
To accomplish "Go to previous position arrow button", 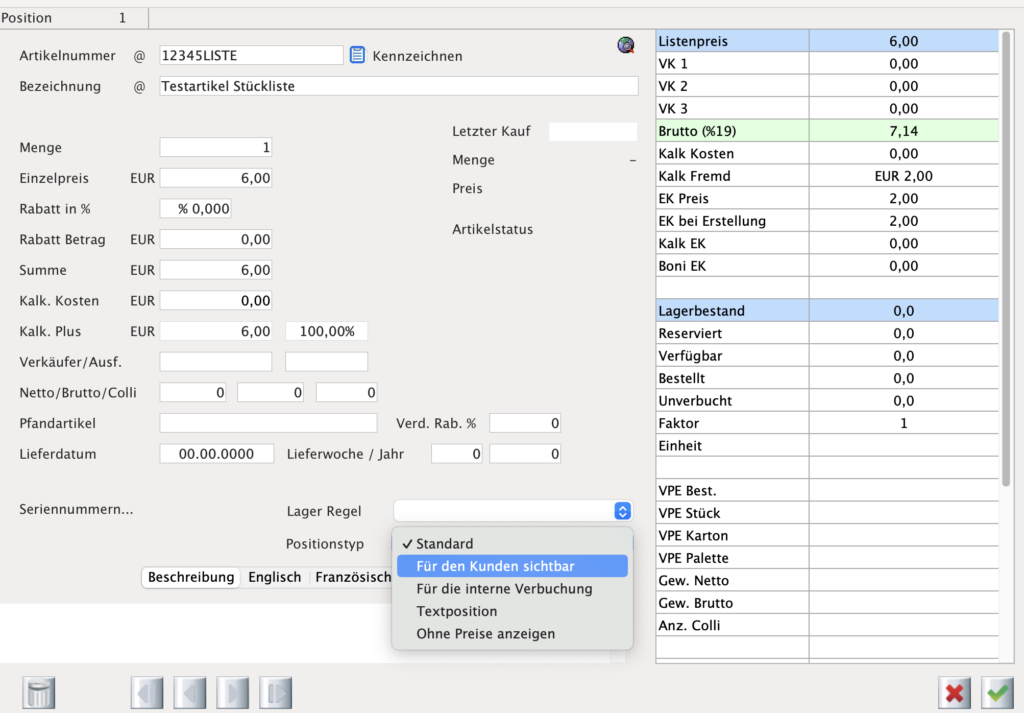I will tap(190, 693).
